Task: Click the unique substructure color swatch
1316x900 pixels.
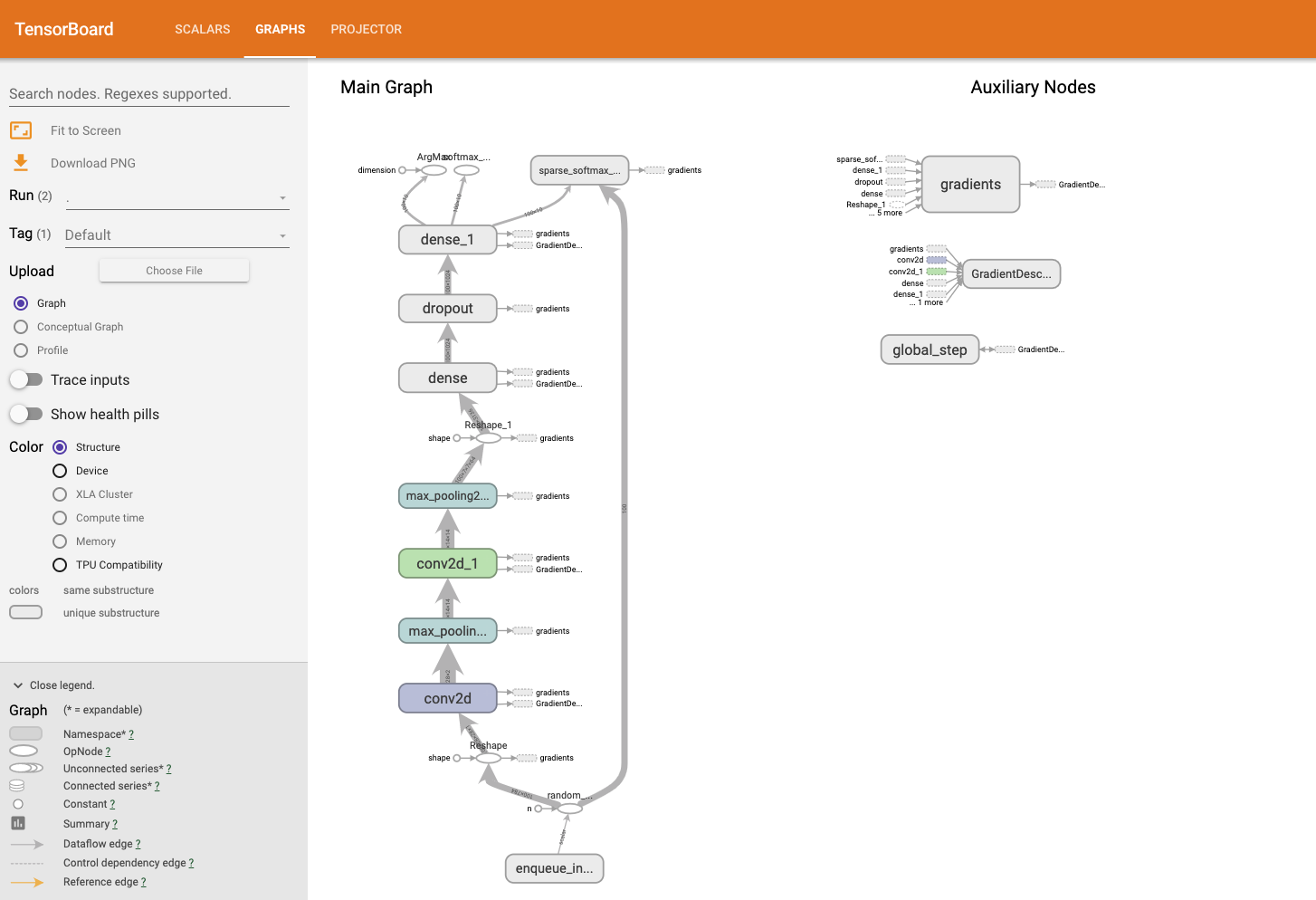Action: coord(25,611)
